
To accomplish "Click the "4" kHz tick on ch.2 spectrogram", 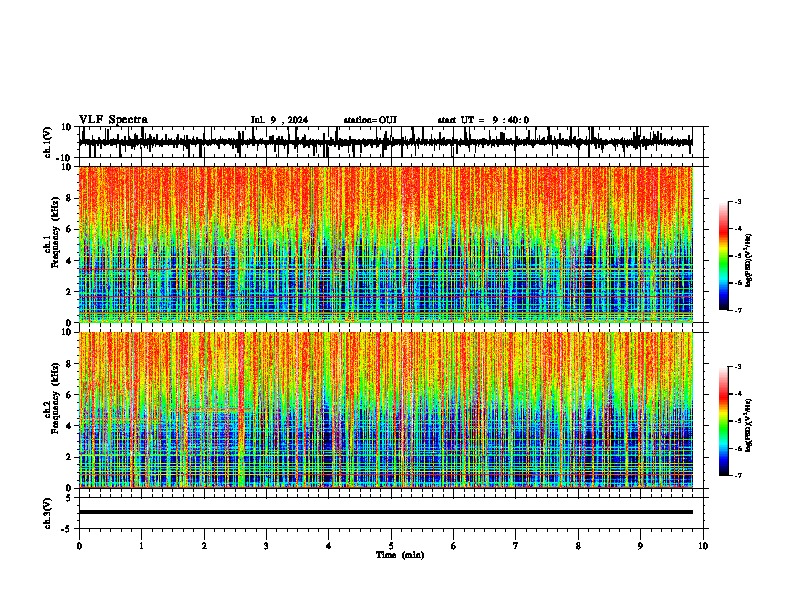I will click(x=70, y=426).
